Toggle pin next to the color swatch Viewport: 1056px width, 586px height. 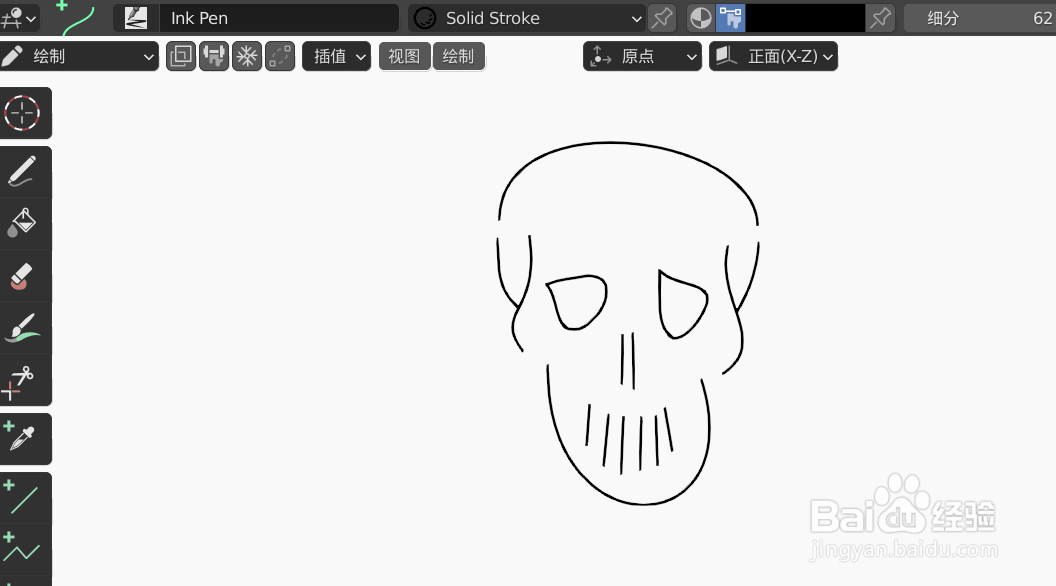[x=880, y=18]
